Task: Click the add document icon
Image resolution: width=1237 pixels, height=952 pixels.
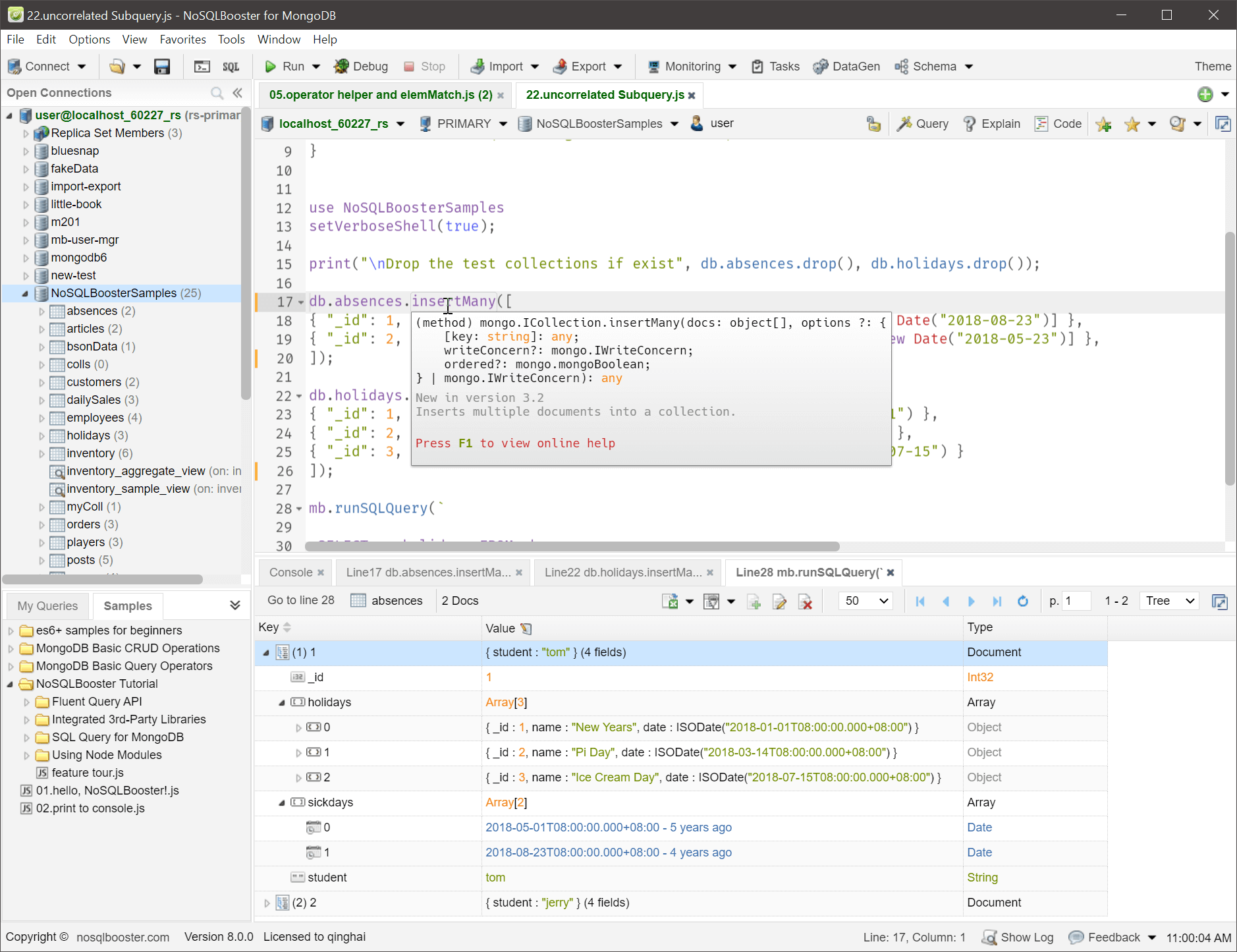Action: (754, 601)
